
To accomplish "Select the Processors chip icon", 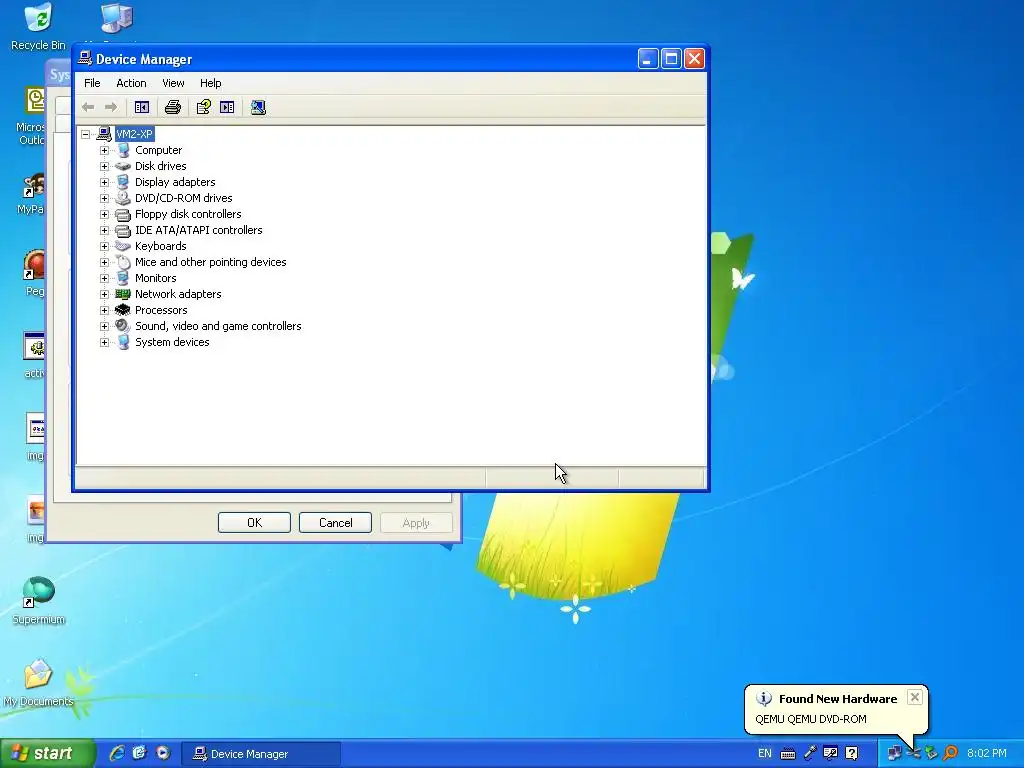I will tap(123, 310).
